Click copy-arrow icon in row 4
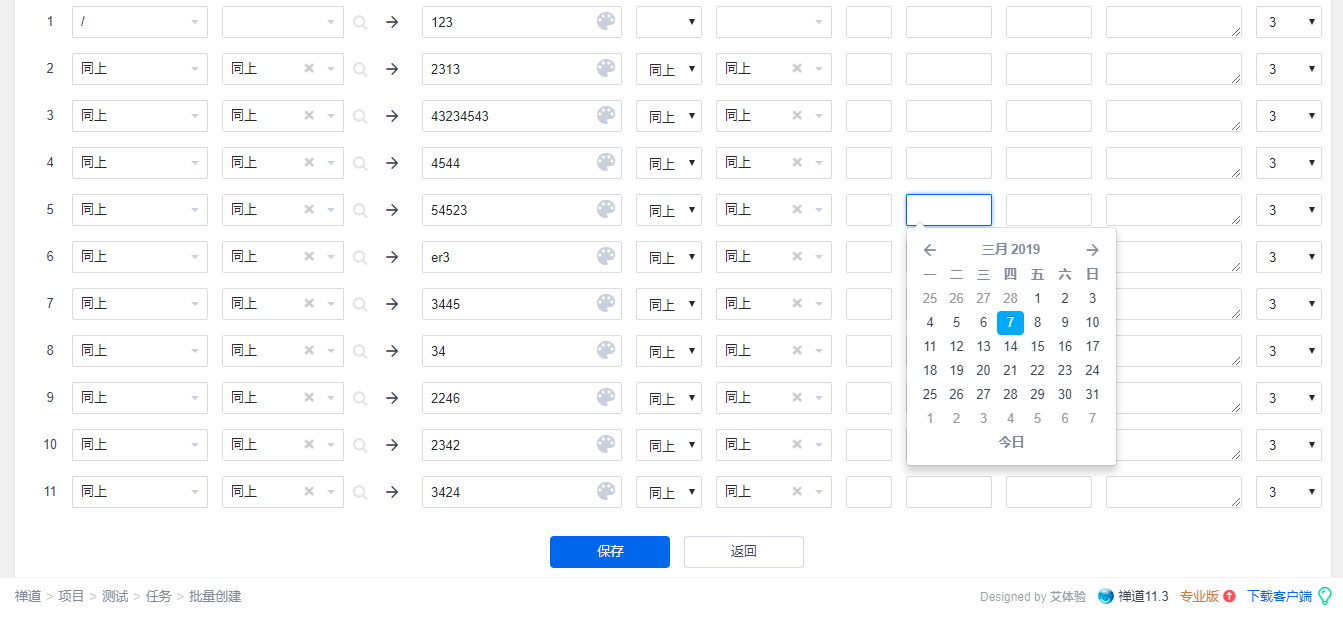The image size is (1343, 617). click(392, 162)
